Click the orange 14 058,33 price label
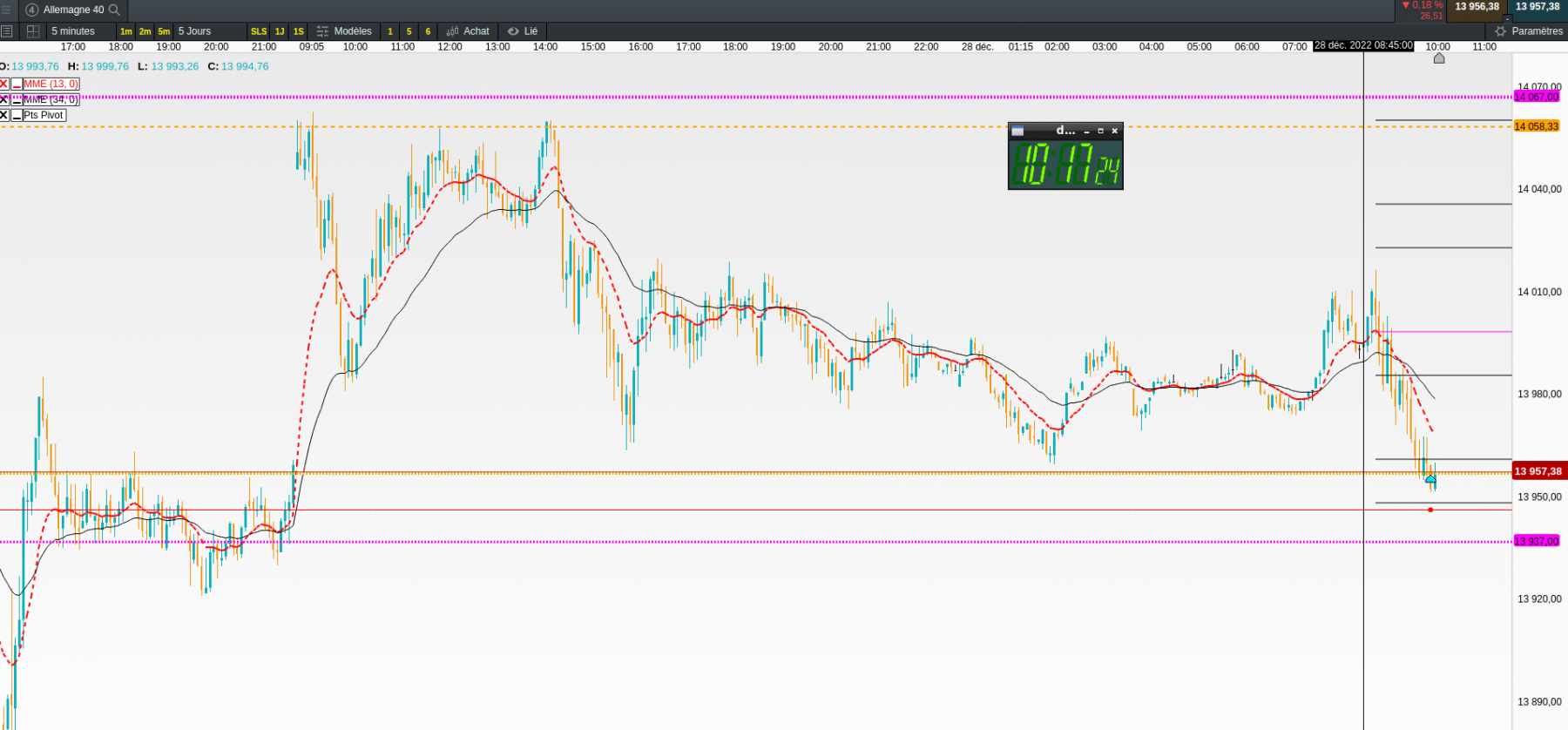The width and height of the screenshot is (1568, 730). (x=1537, y=126)
